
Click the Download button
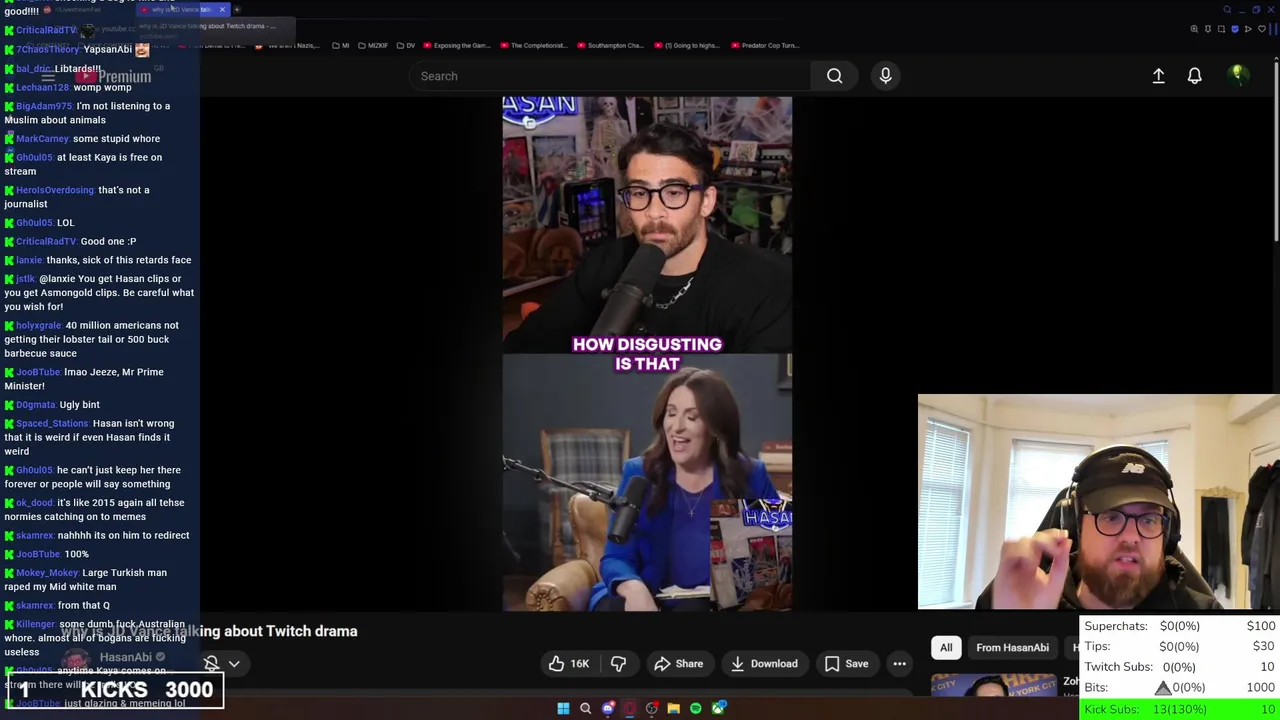coord(764,664)
